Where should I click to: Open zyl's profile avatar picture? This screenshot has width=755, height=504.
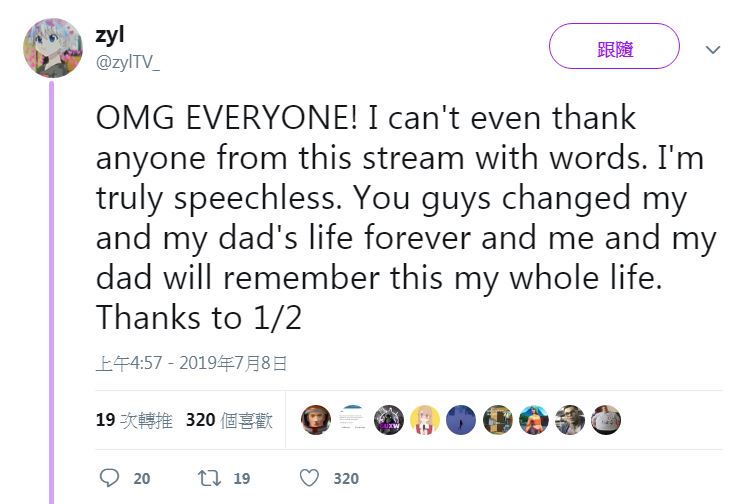52,48
